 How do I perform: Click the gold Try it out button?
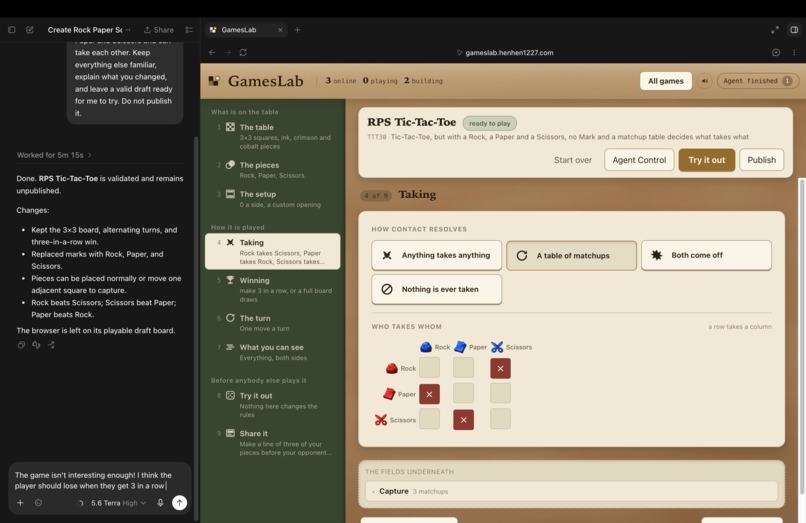tap(707, 160)
